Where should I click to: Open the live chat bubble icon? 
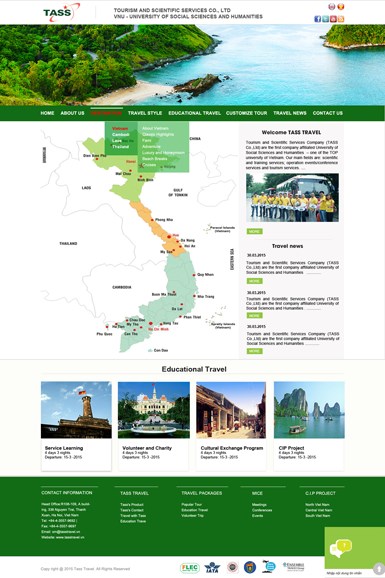340,548
